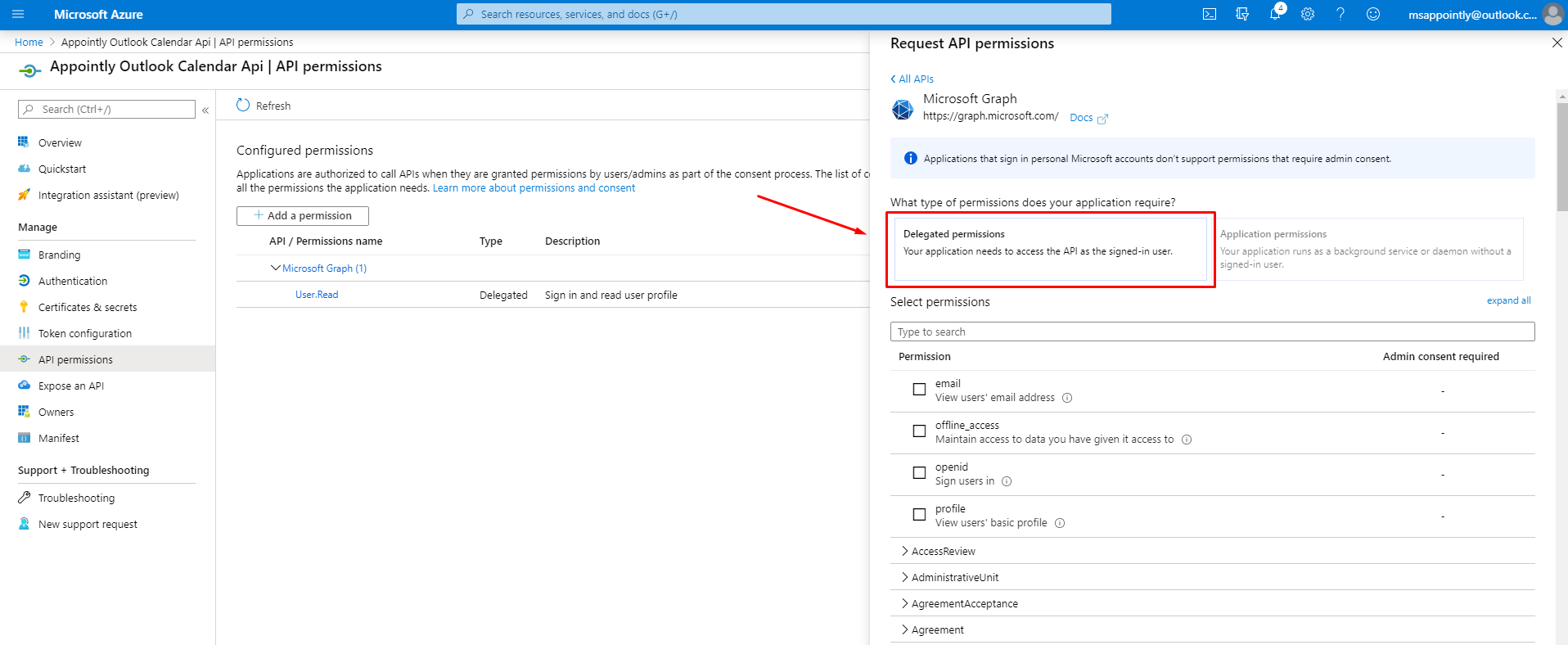Click the Microsoft Azure logo text
Screen dimensions: 1568x645
click(98, 14)
